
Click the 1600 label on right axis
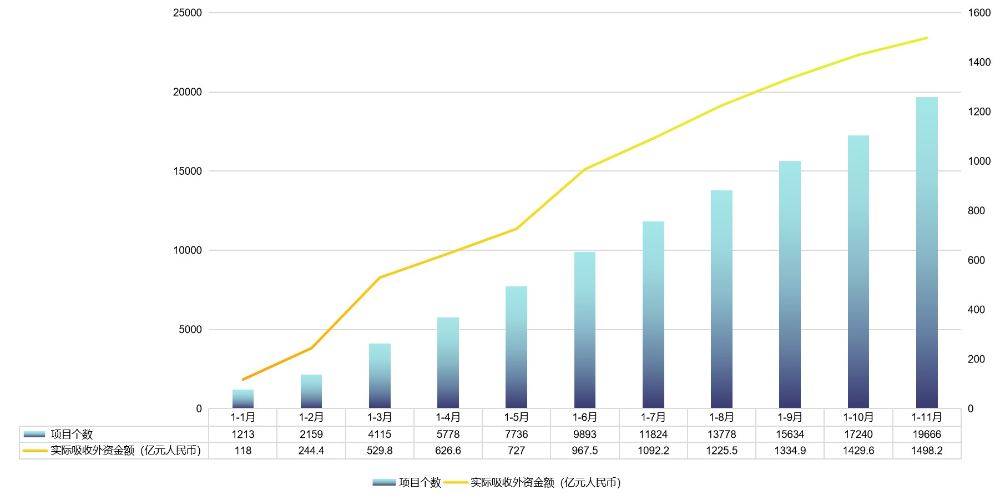pos(979,13)
